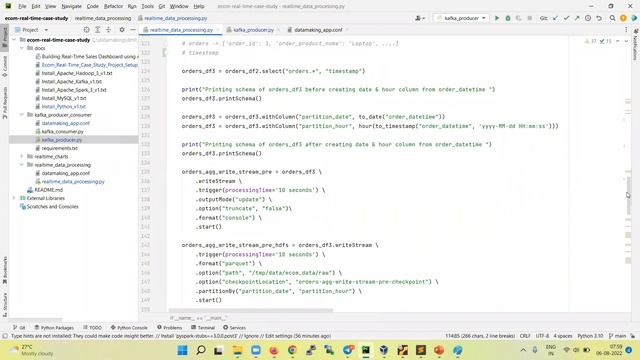Click the editor horizontal scrollbar
This screenshot has width=640, height=360.
coord(251,310)
